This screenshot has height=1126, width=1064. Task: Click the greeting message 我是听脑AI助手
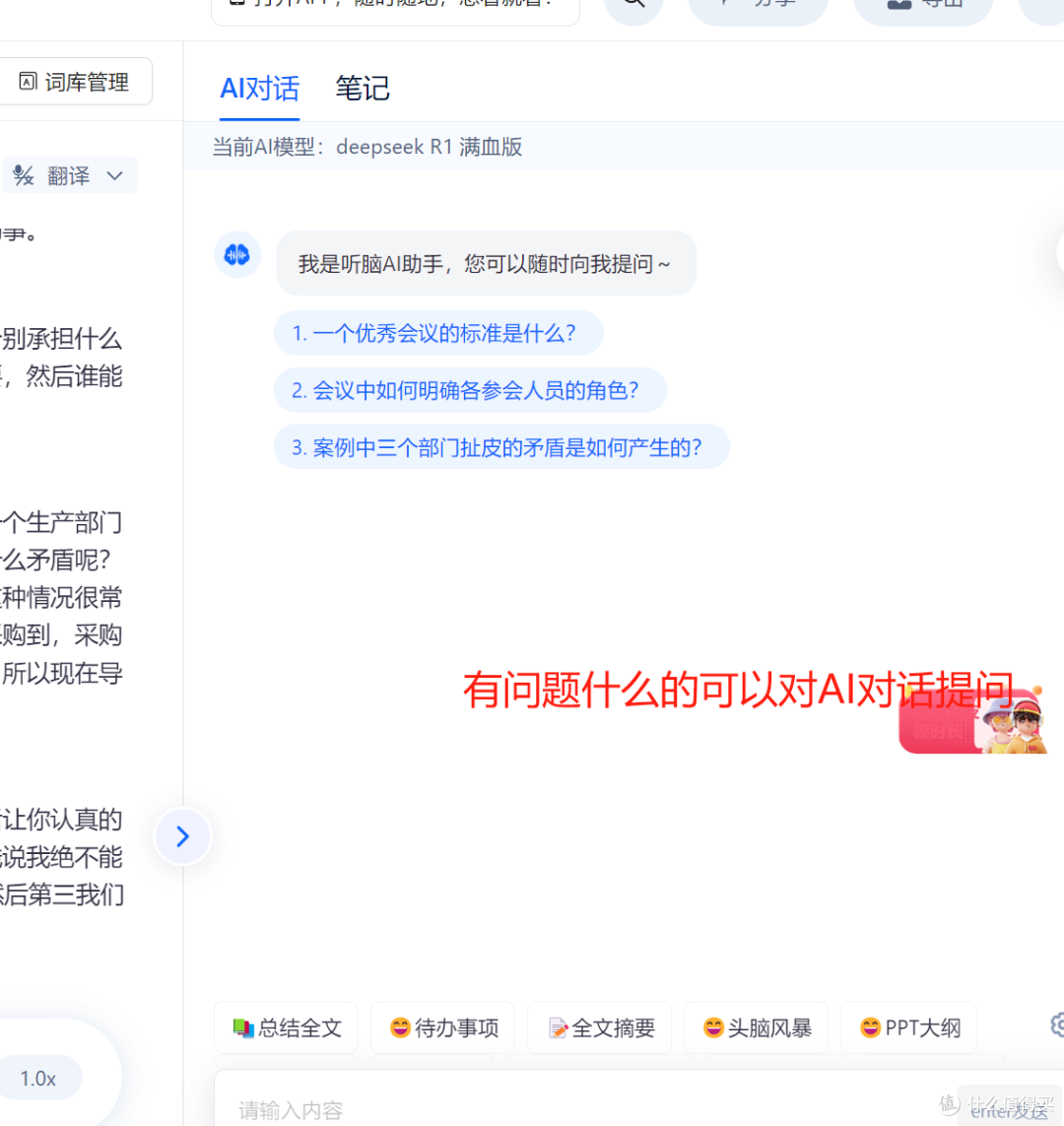point(486,264)
